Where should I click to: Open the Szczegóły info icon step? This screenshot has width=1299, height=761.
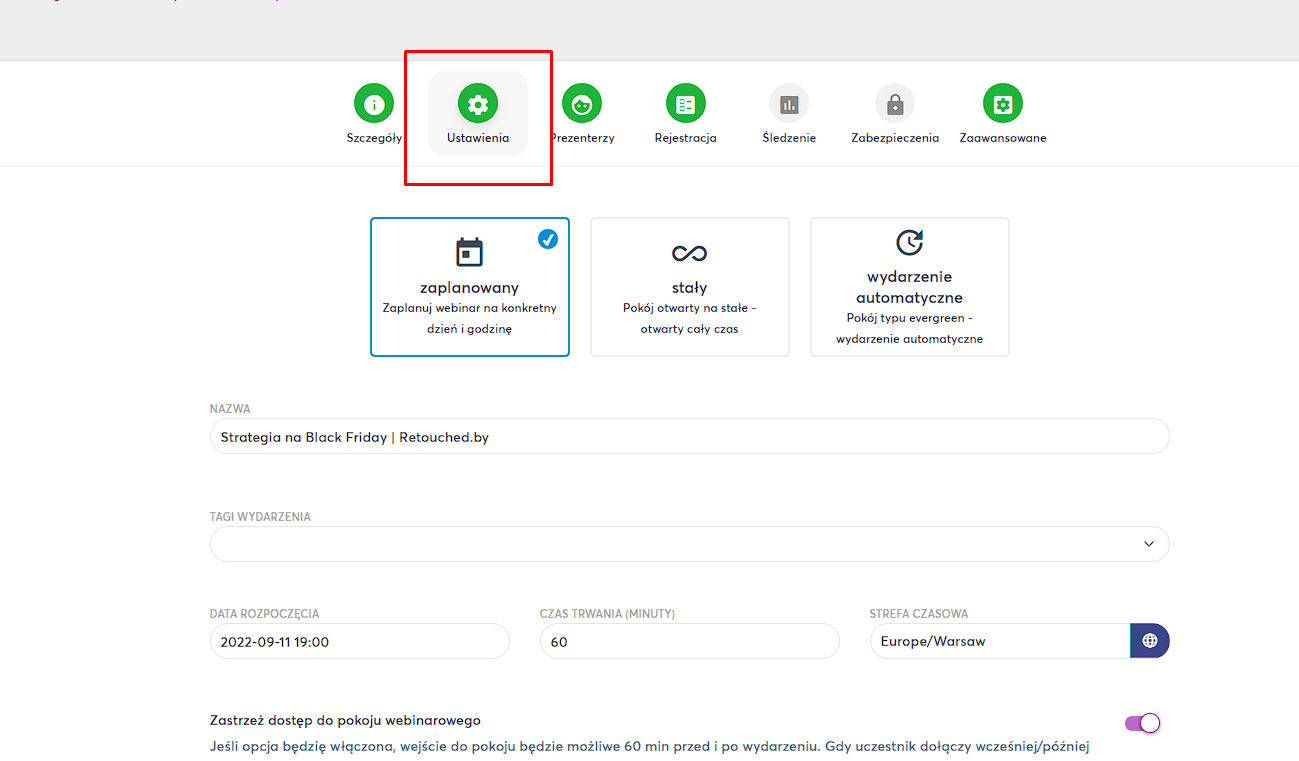(374, 103)
